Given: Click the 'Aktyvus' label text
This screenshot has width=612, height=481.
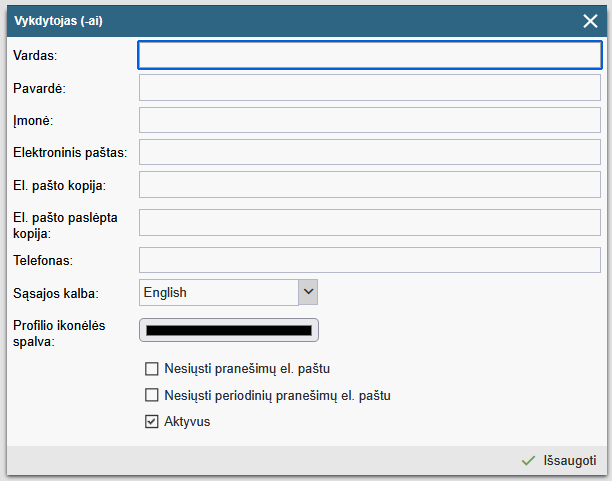Looking at the screenshot, I should (x=187, y=422).
